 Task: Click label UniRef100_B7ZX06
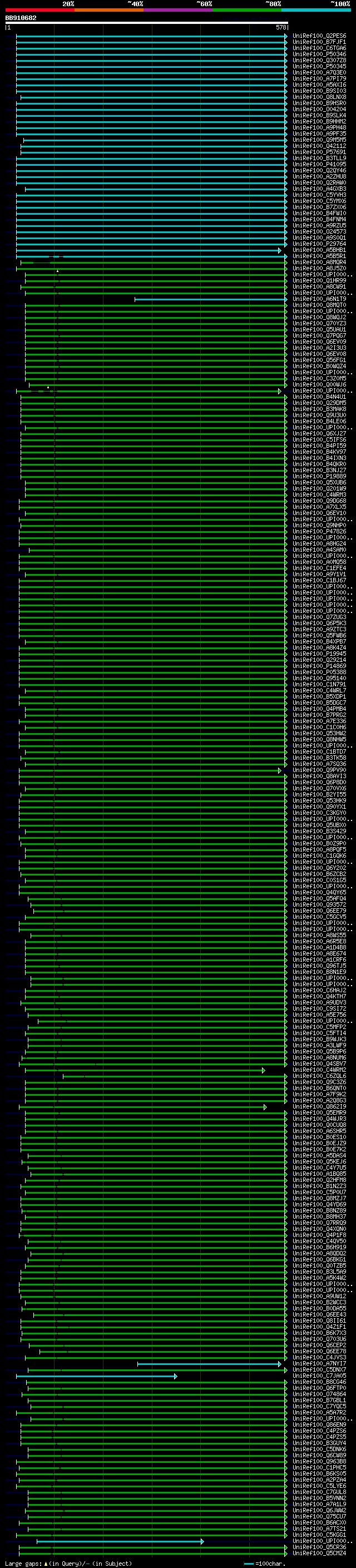click(x=319, y=207)
